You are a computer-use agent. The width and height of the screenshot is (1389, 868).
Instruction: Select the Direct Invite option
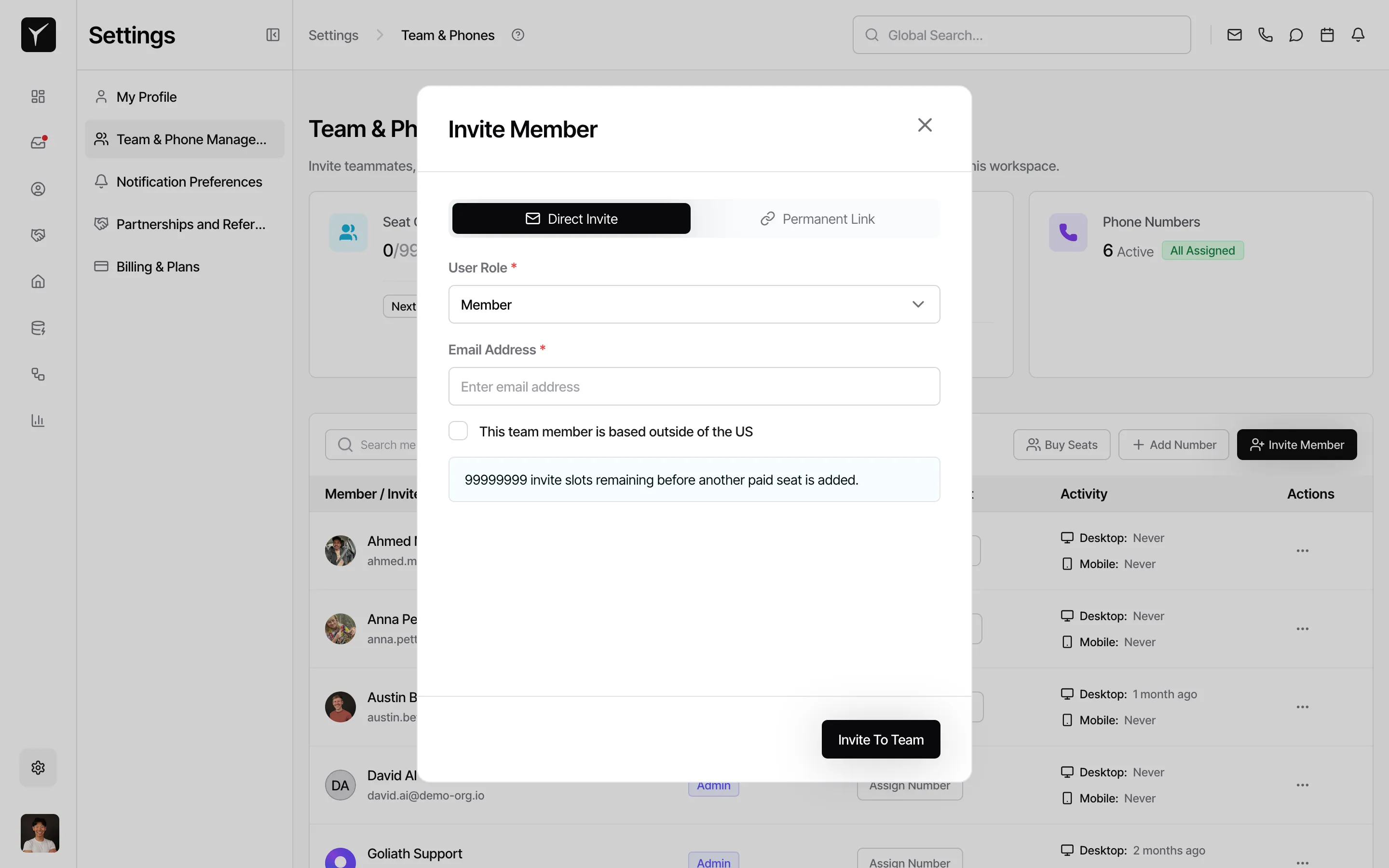571,218
